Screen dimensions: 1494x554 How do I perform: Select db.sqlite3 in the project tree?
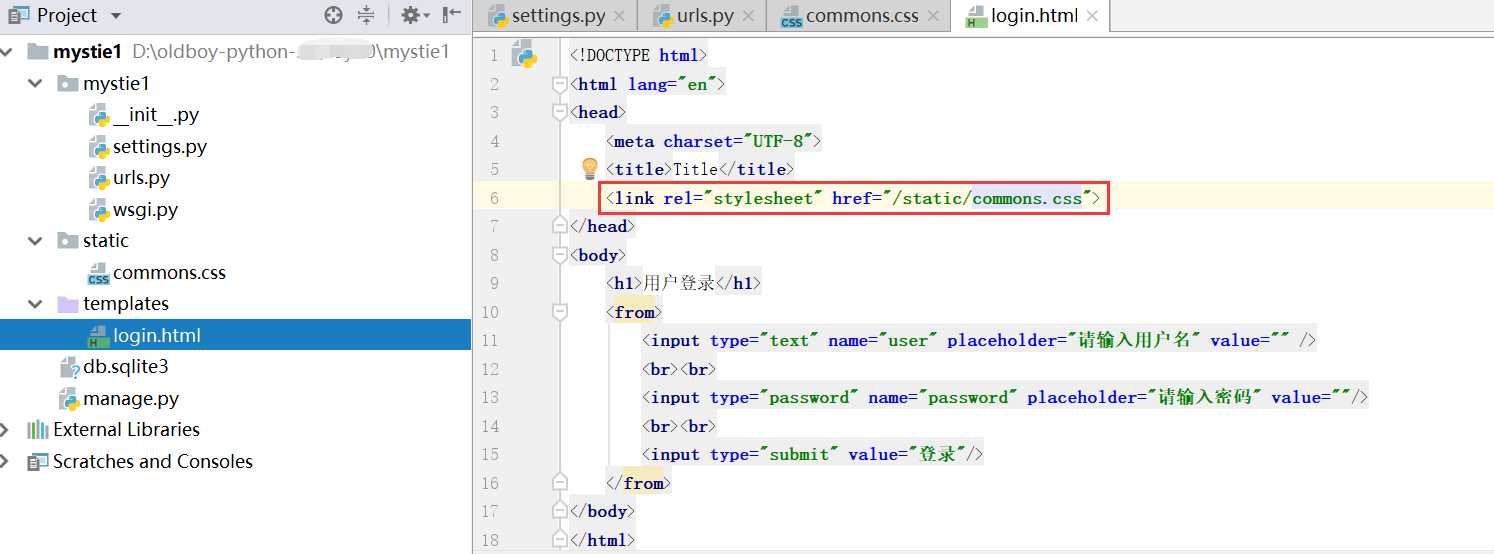126,367
